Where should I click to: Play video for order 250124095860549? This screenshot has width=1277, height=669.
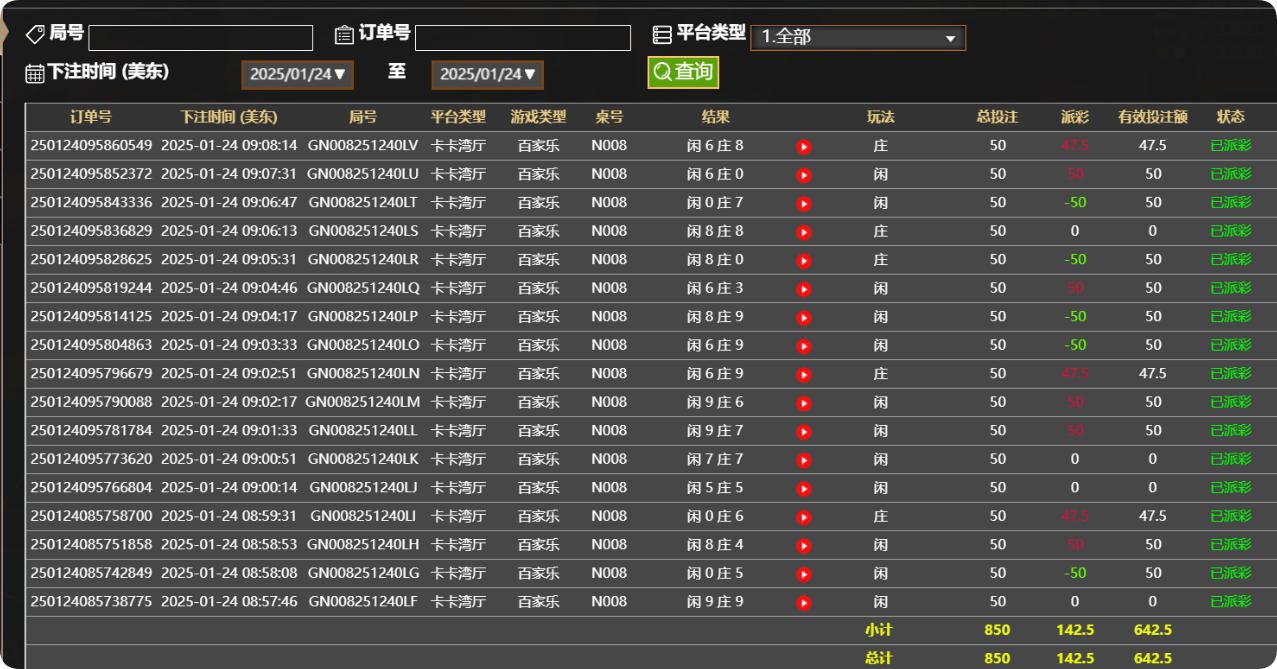[803, 145]
